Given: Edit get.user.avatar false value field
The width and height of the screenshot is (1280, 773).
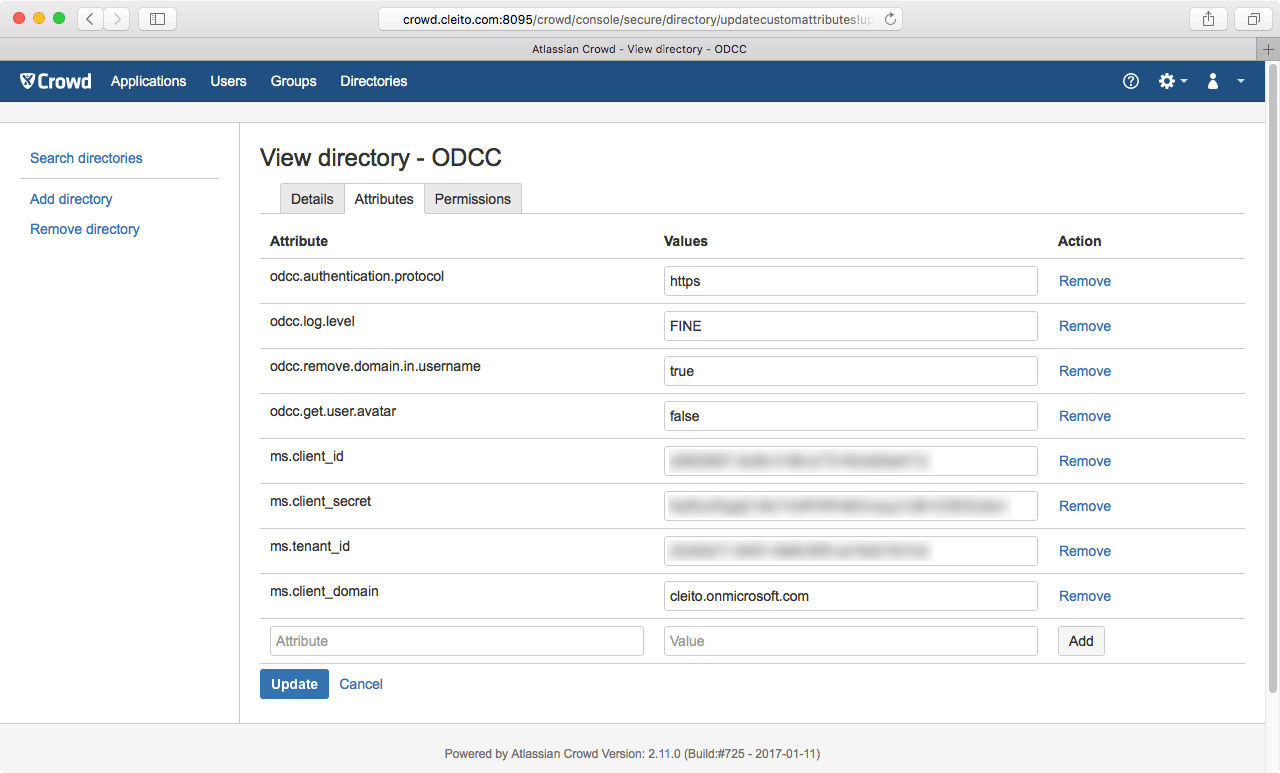Looking at the screenshot, I should tap(851, 416).
